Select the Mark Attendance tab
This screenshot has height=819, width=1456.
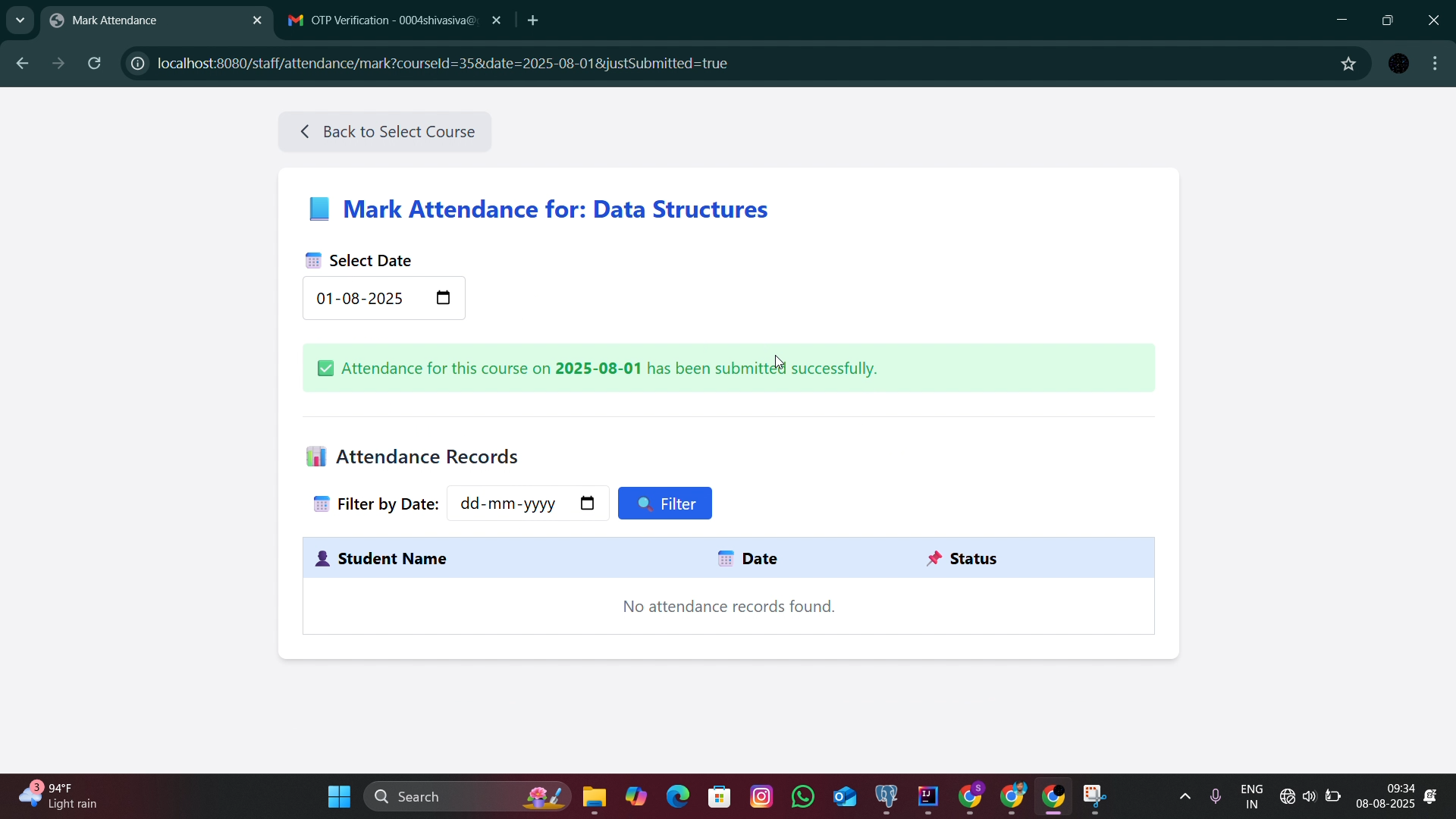click(155, 20)
